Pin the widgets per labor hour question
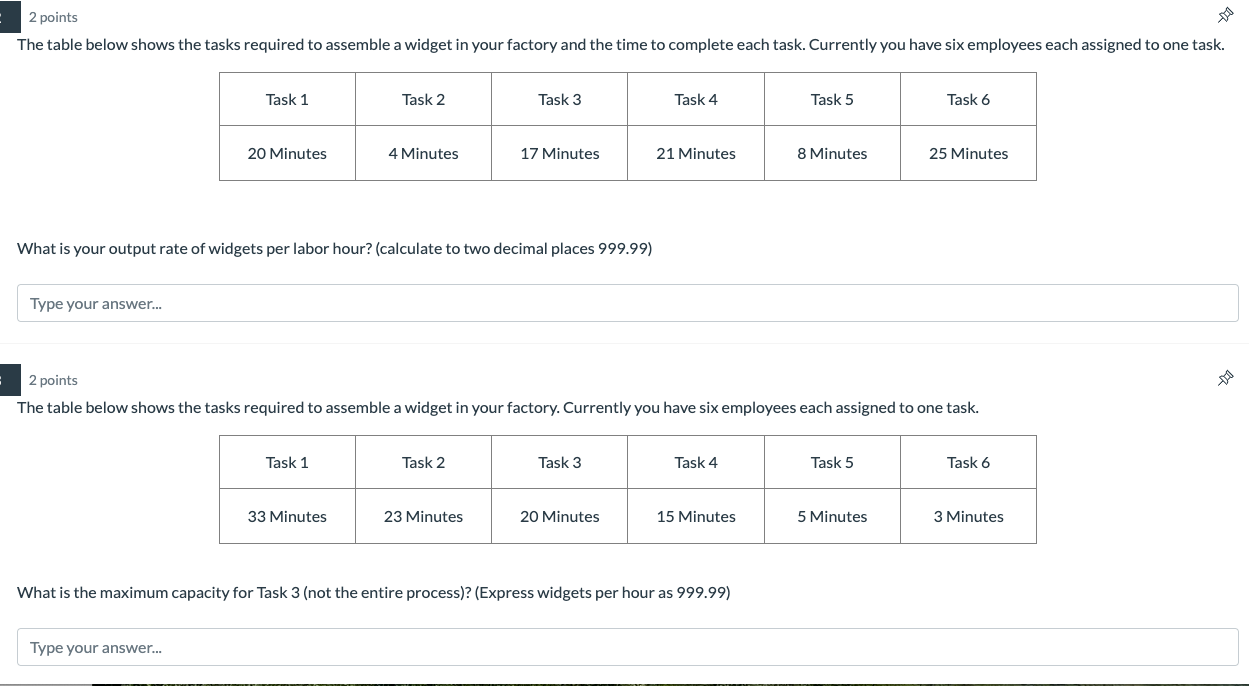The image size is (1249, 686). [x=1226, y=15]
